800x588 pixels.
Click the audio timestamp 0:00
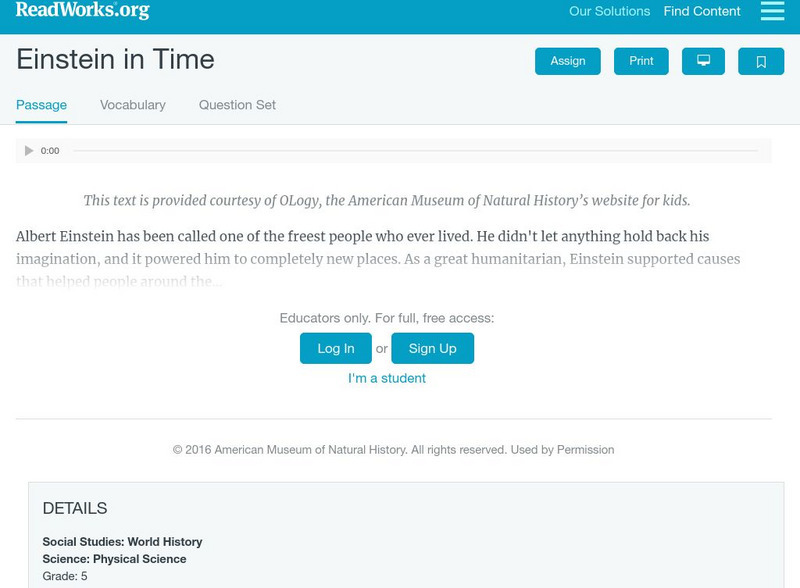tap(50, 151)
